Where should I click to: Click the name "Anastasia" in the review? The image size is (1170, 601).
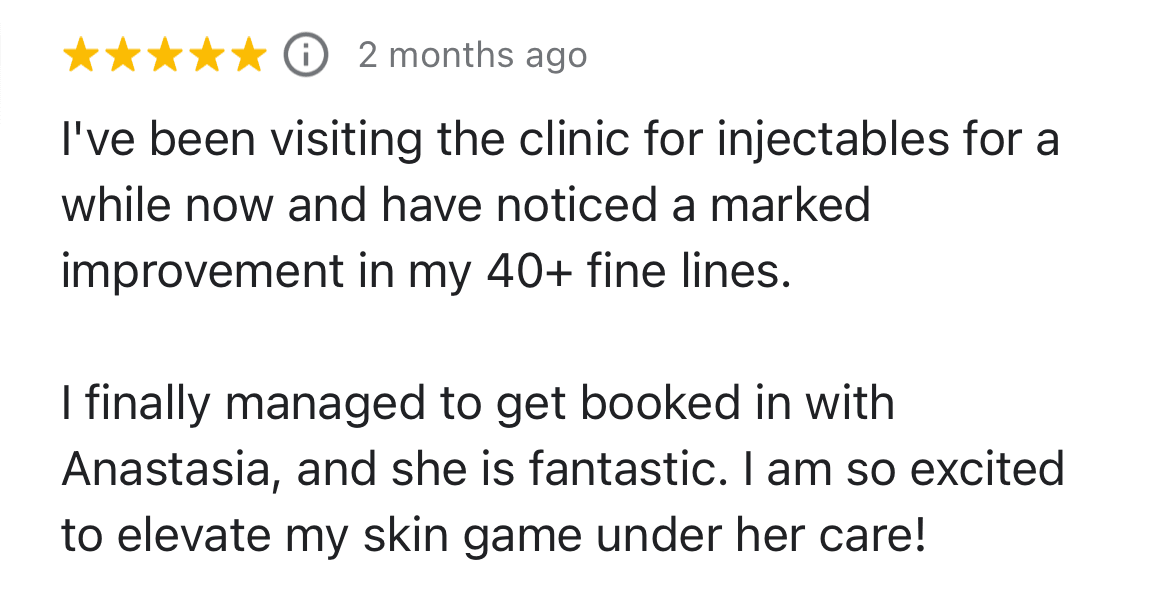point(165,470)
